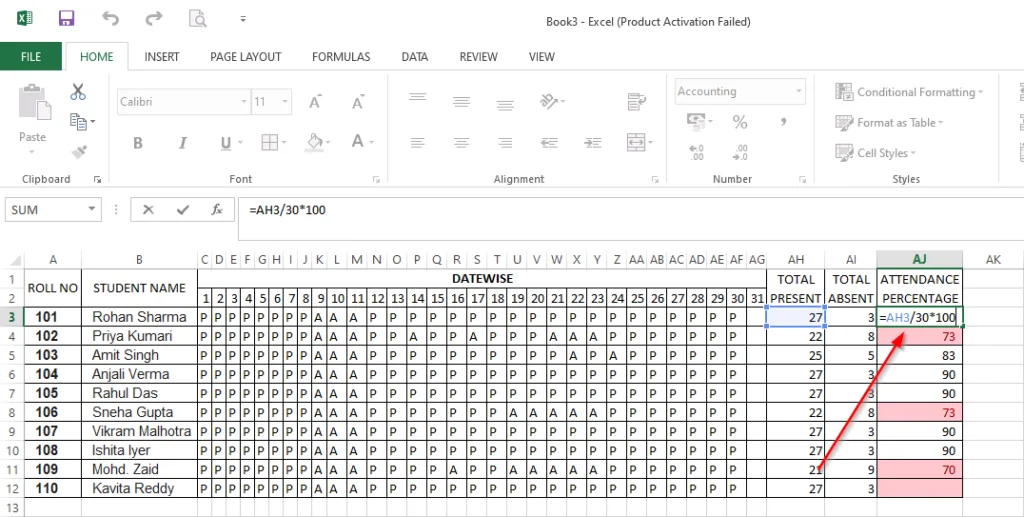Viewport: 1024px width, 517px height.
Task: Open the Font dialog launcher
Action: point(376,180)
